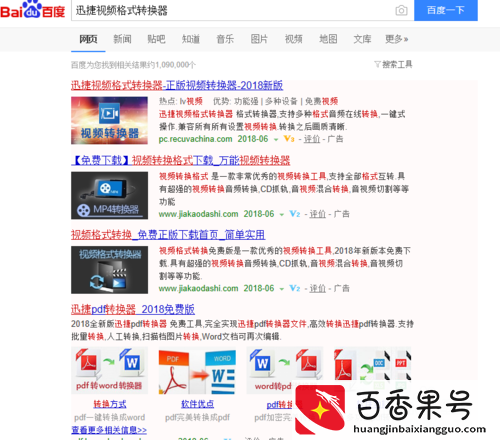Switch to the 图片 tab

[259, 39]
